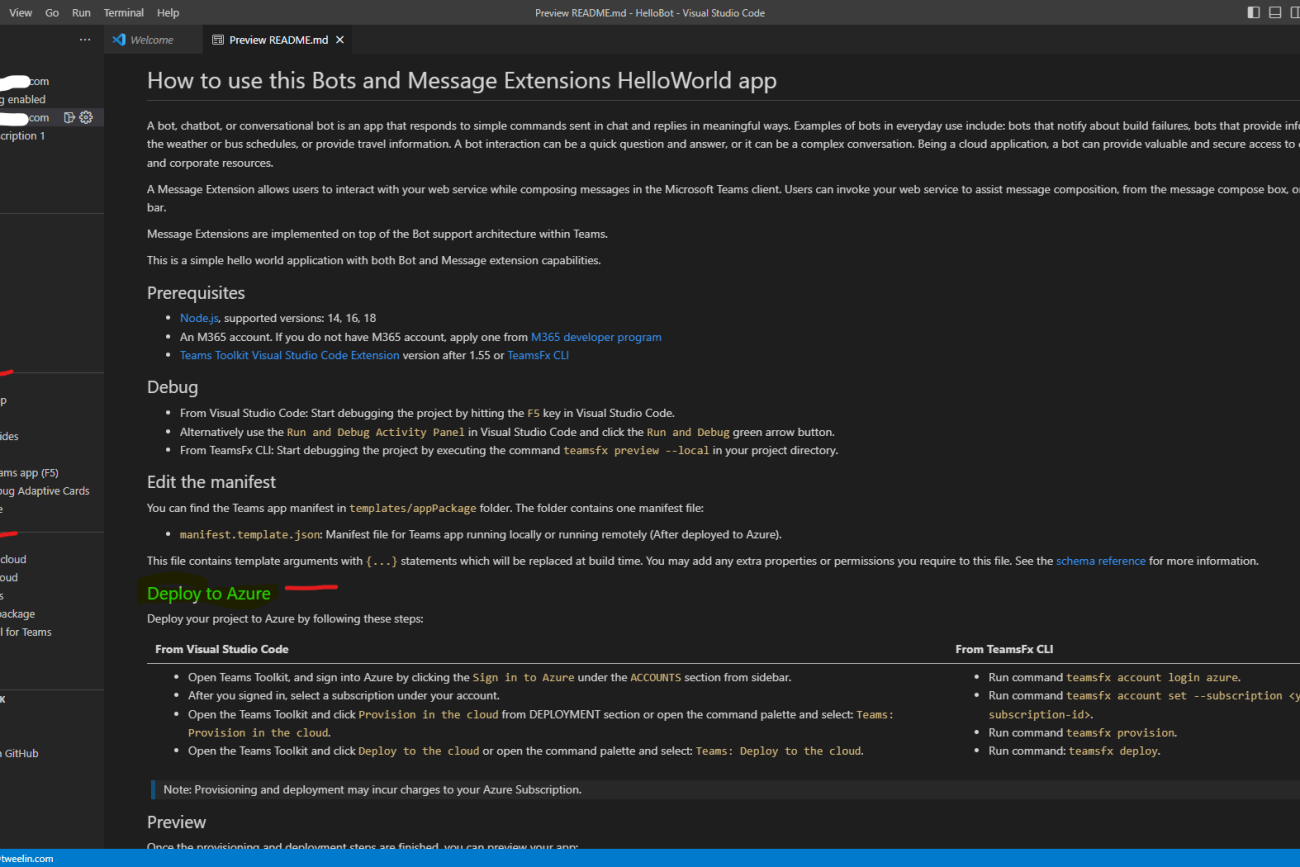Click note about Azure Subscription charges
This screenshot has height=867, width=1300.
click(x=372, y=790)
